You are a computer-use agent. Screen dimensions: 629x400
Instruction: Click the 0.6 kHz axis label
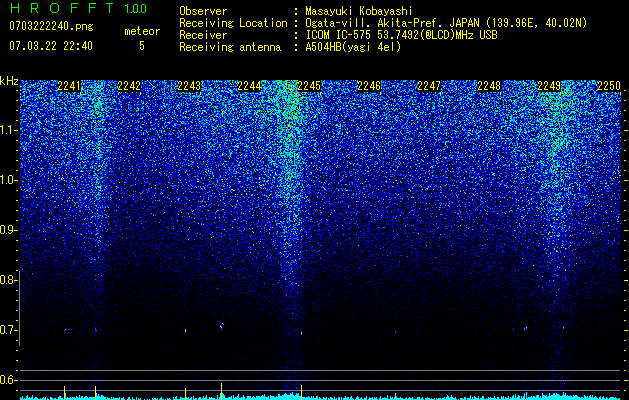(8, 380)
